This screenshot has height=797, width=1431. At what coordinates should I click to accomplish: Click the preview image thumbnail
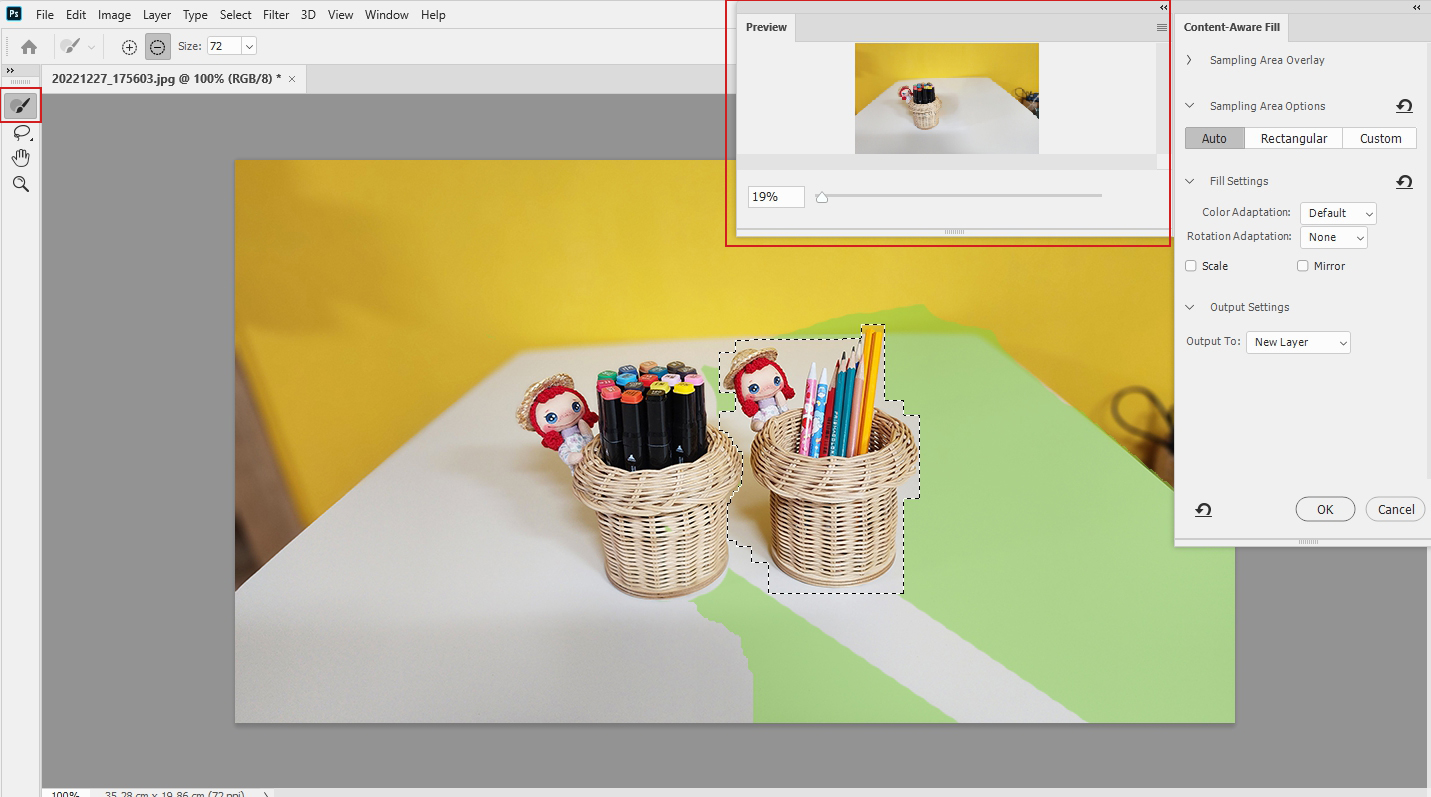point(946,98)
